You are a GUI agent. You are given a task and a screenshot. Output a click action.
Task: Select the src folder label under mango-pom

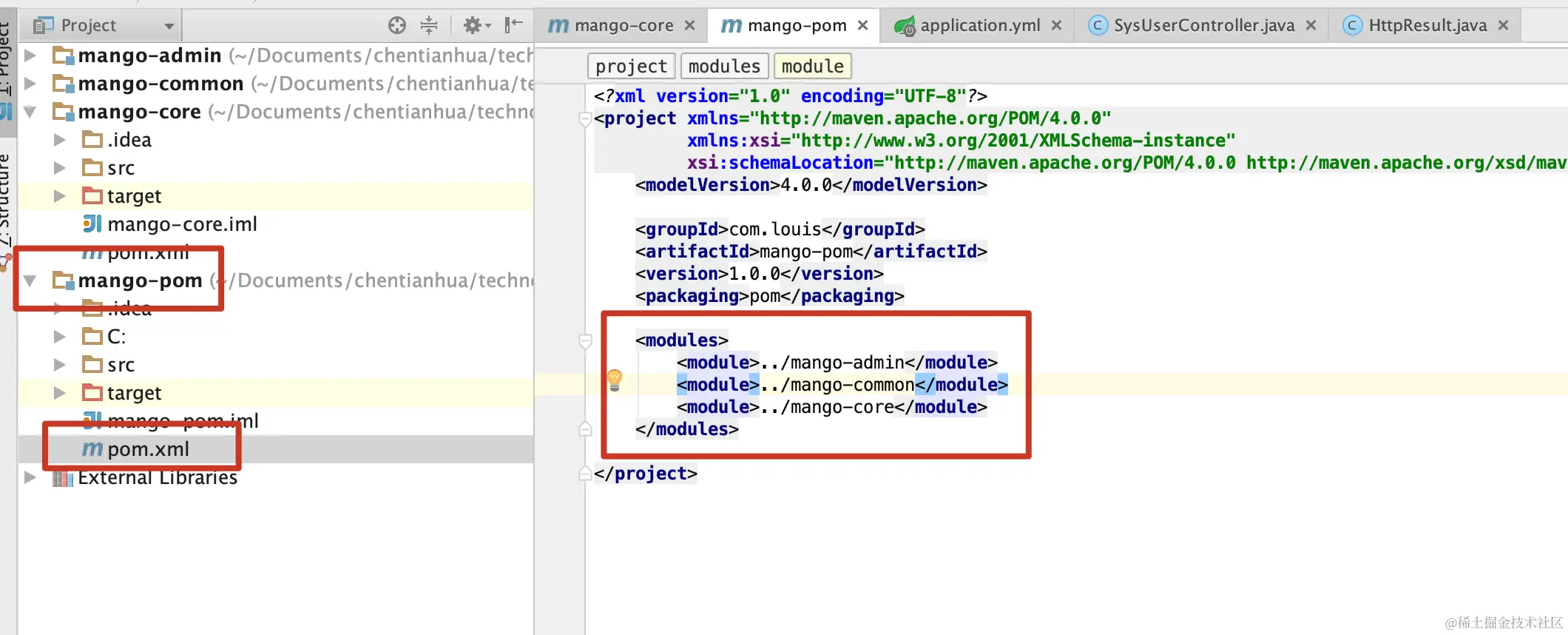click(x=121, y=365)
